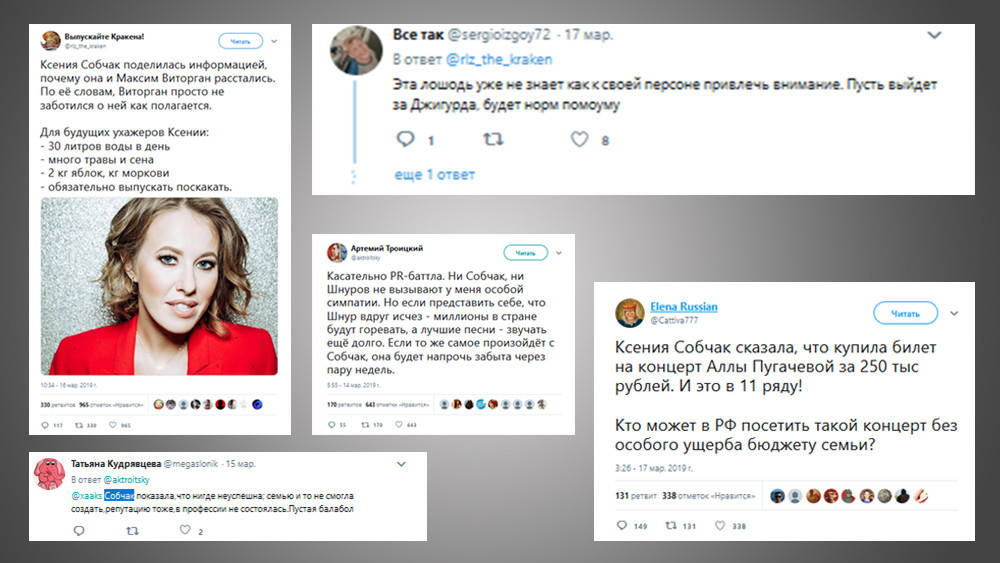This screenshot has height=563, width=1000.
Task: Show more with 'еще 1 ответ' link
Action: click(434, 174)
